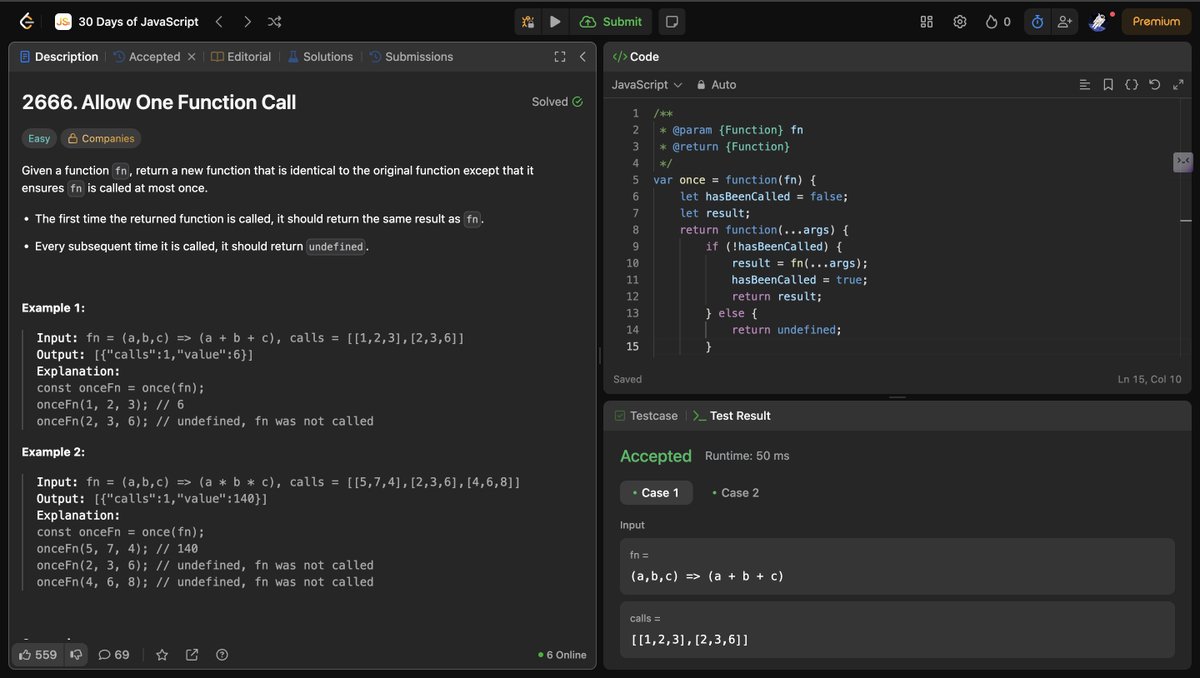Viewport: 1200px width, 678px height.
Task: Click the problem title 'Allow One Function Call'
Action: point(159,102)
